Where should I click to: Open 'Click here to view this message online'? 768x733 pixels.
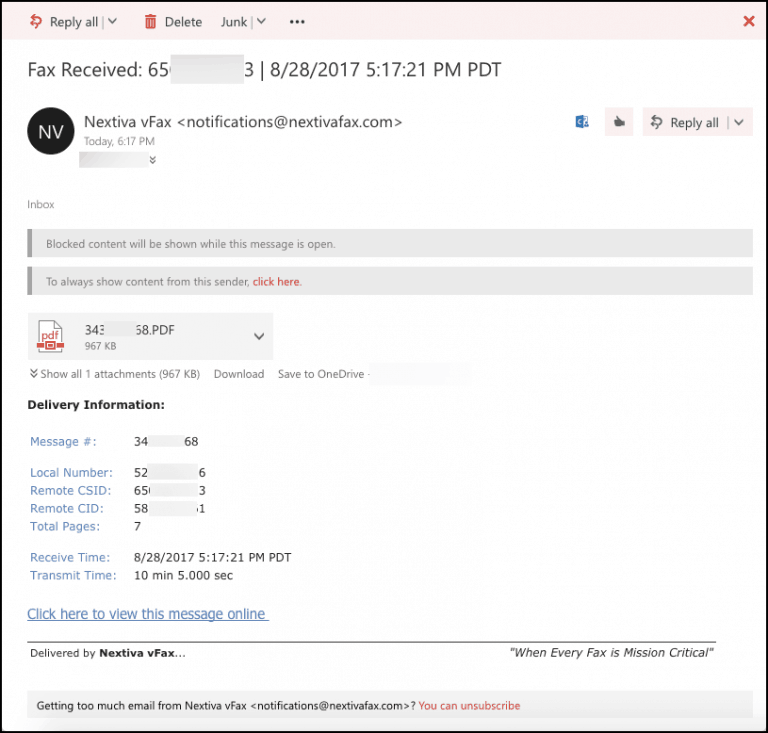pyautogui.click(x=147, y=614)
